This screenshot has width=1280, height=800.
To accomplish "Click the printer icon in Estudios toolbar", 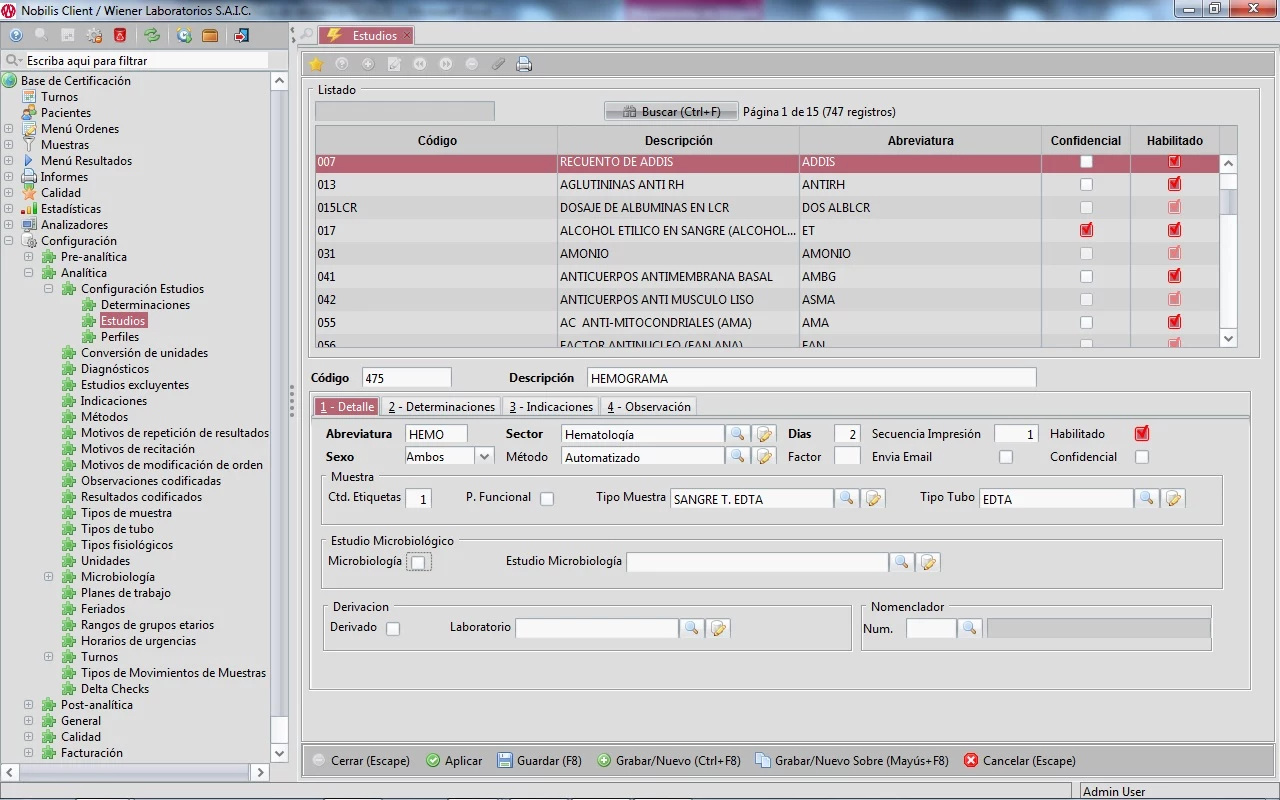I will point(524,64).
